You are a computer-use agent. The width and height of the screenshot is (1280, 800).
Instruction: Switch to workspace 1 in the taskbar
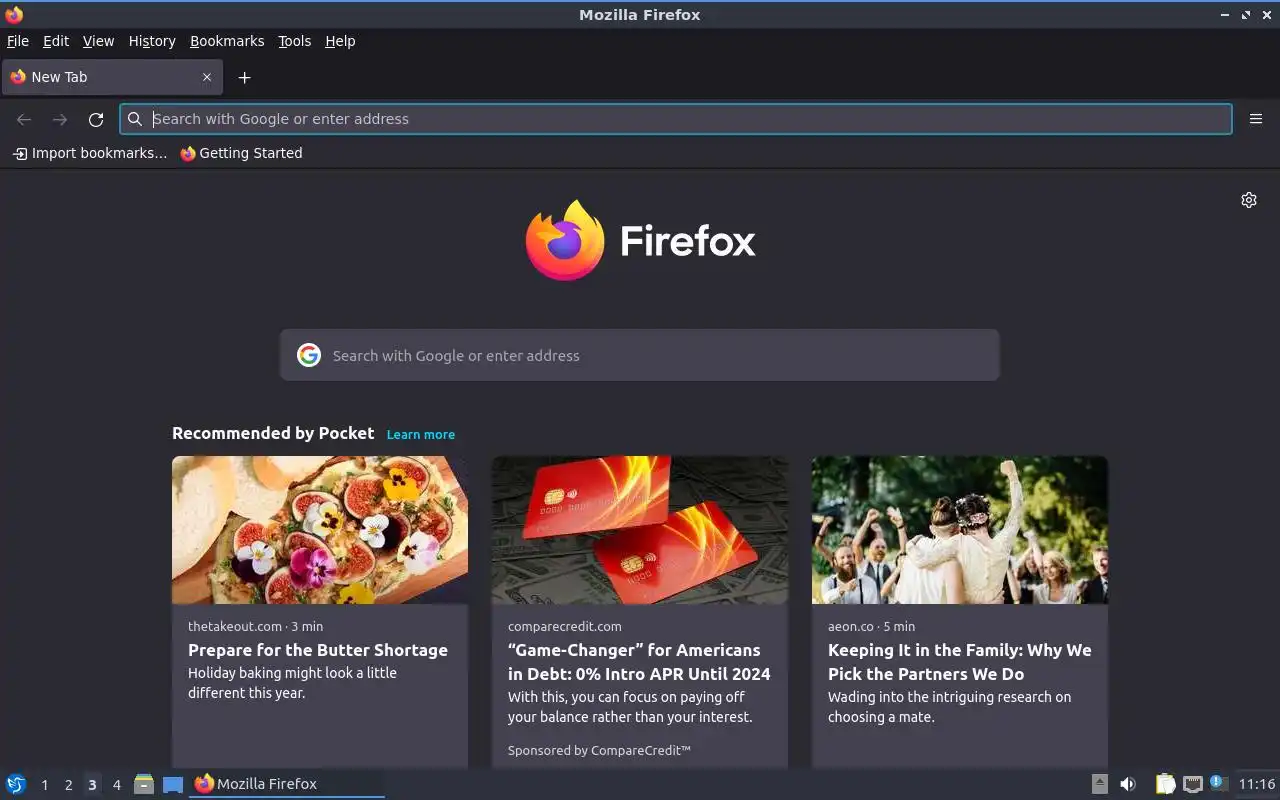click(x=44, y=785)
